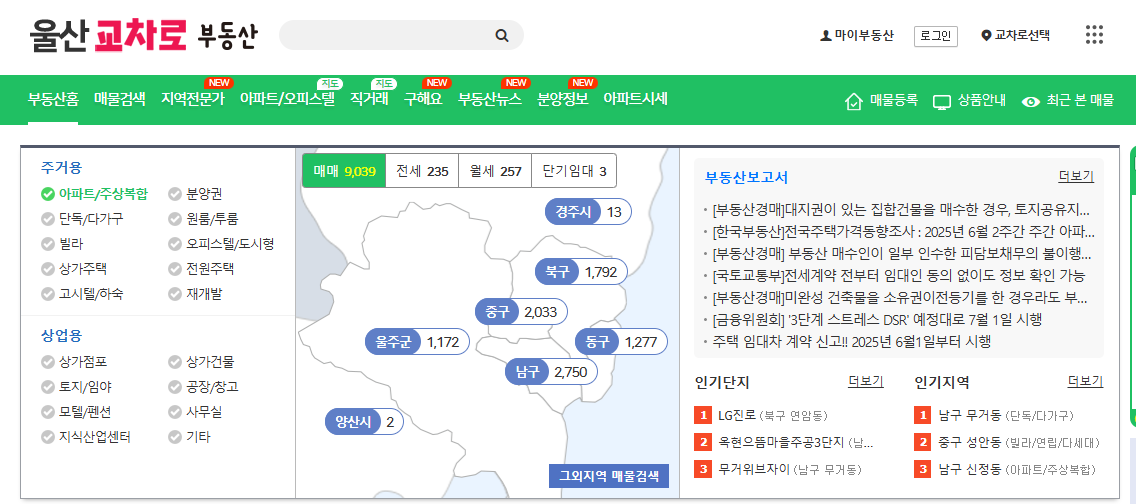This screenshot has width=1136, height=504.
Task: Click 더보기 next to 부동산보고서
Action: click(x=1076, y=177)
